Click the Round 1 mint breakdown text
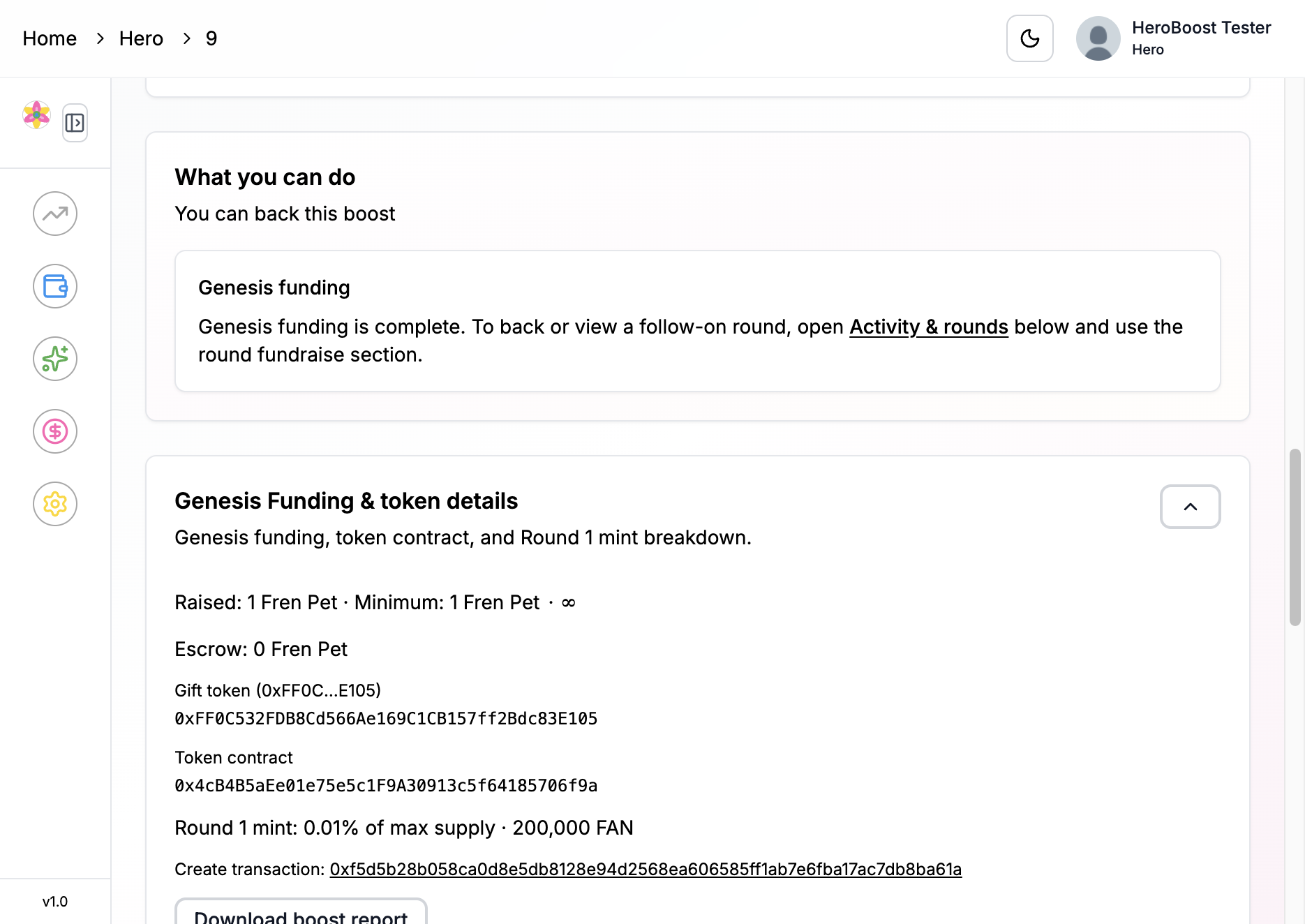 [404, 828]
